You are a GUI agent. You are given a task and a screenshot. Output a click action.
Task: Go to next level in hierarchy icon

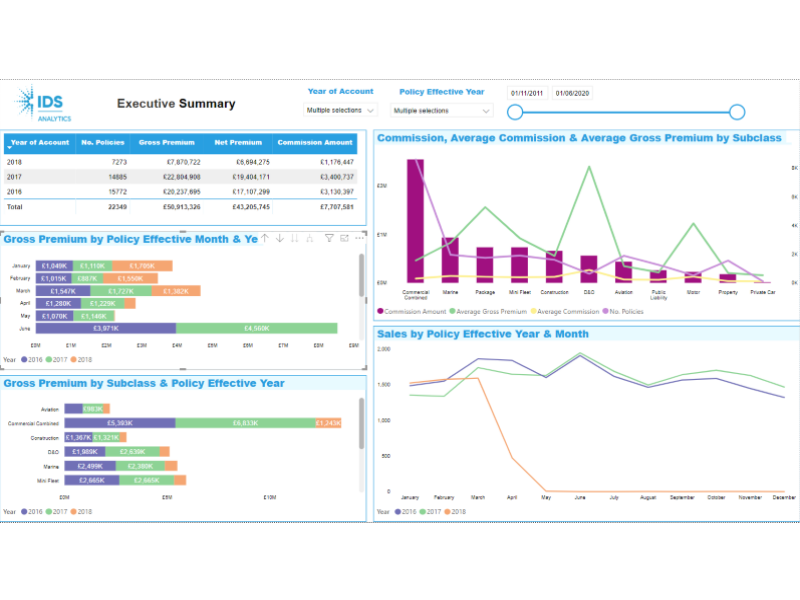pos(295,238)
